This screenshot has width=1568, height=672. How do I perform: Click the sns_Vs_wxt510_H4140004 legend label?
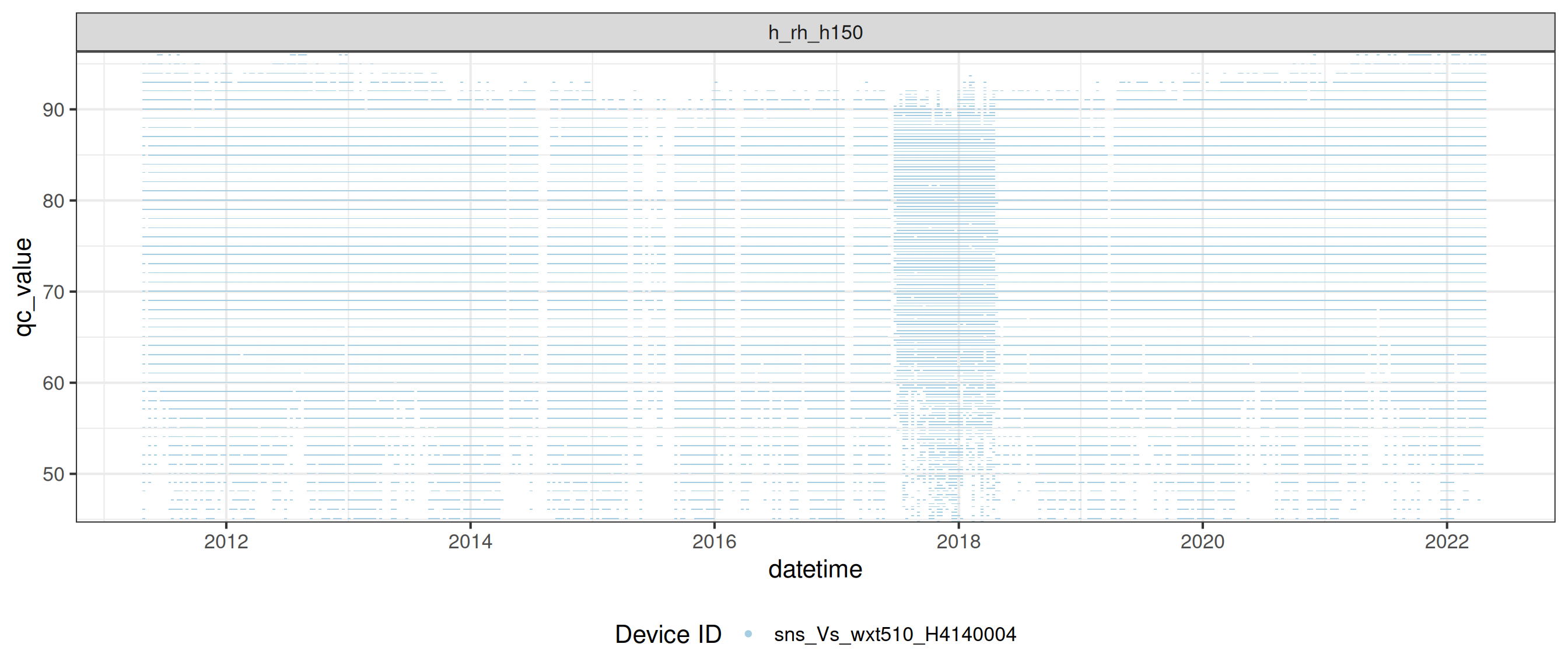[x=895, y=634]
